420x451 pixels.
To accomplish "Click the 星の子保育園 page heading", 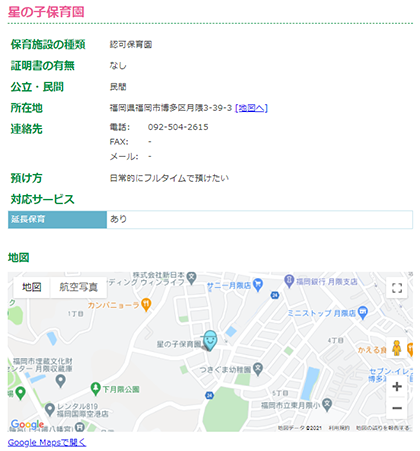I will [x=46, y=12].
